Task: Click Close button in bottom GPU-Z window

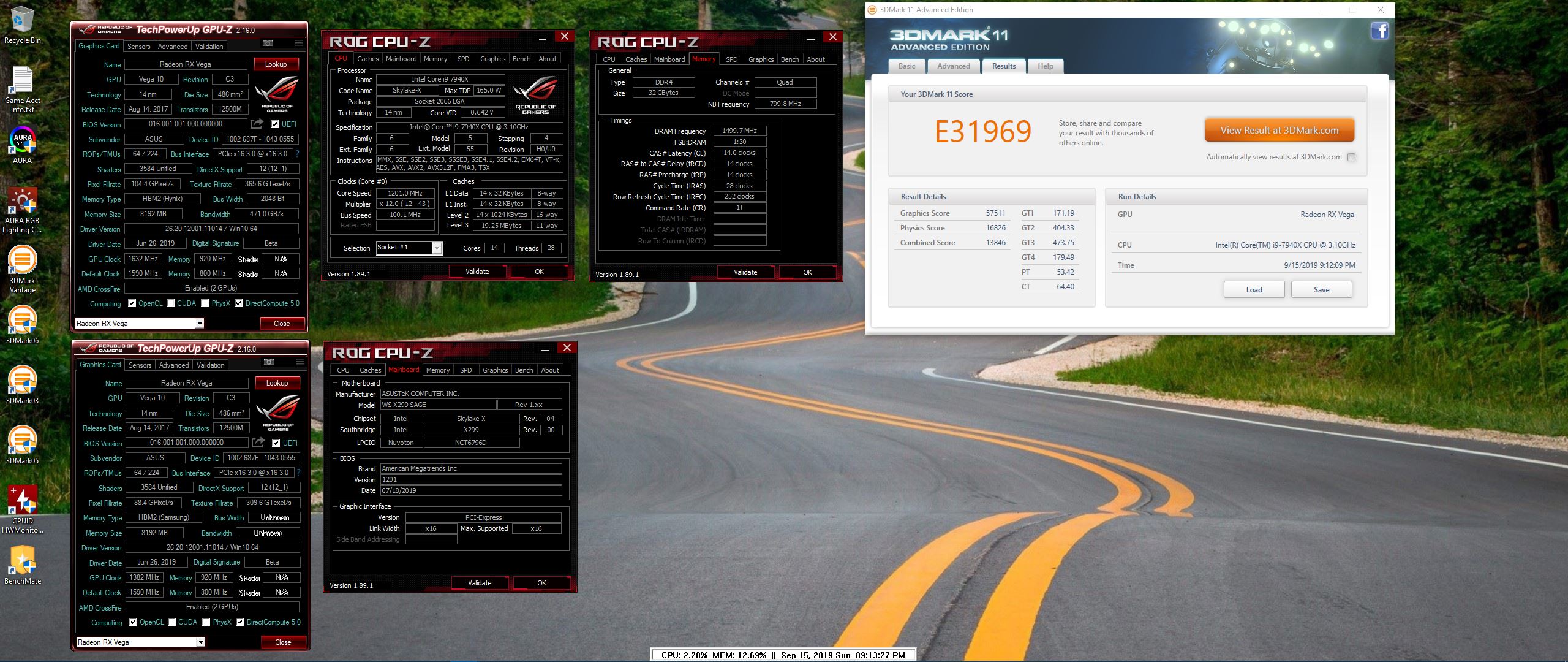Action: point(283,642)
